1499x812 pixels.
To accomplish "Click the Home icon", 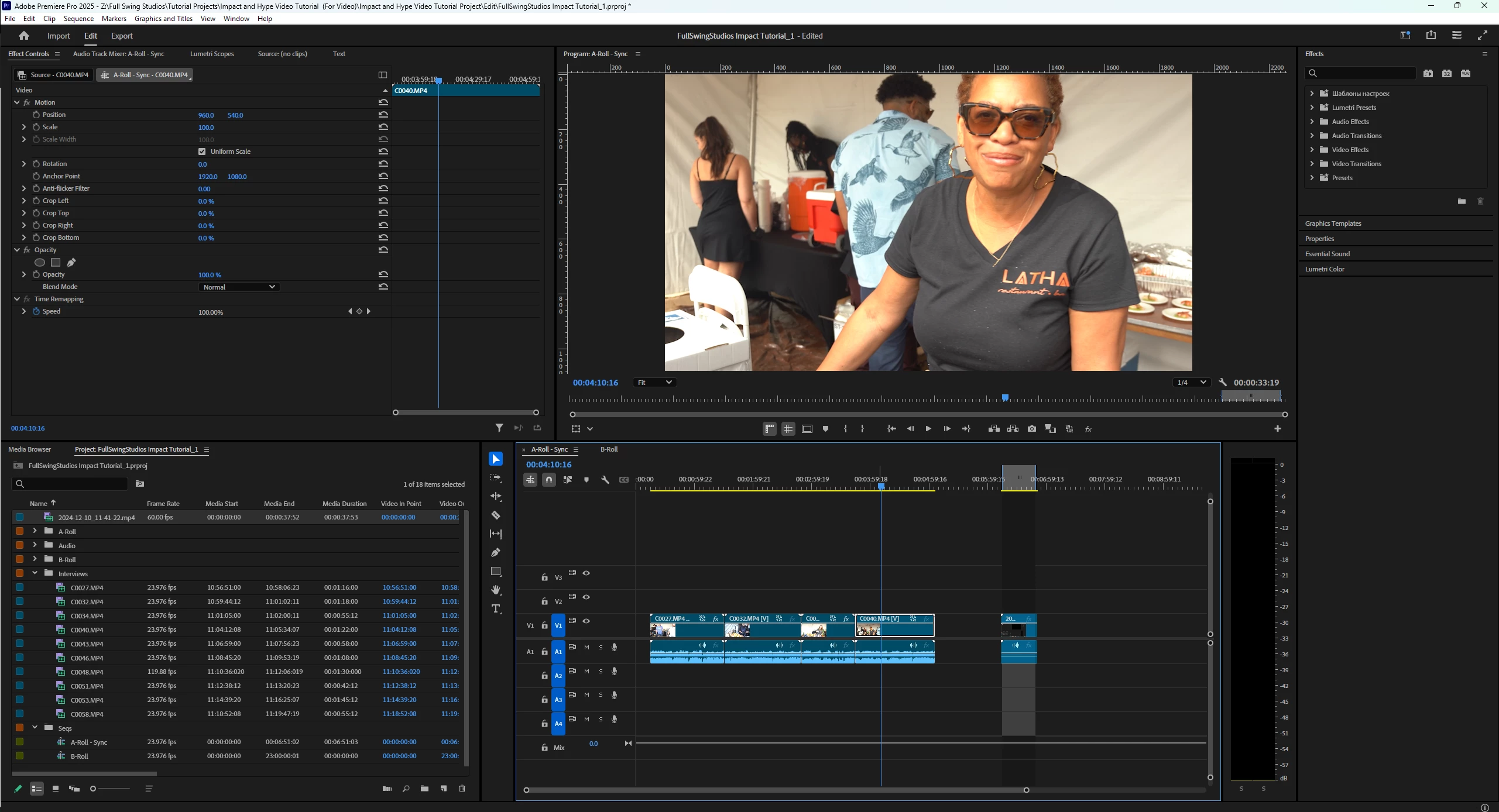I will pyautogui.click(x=24, y=36).
